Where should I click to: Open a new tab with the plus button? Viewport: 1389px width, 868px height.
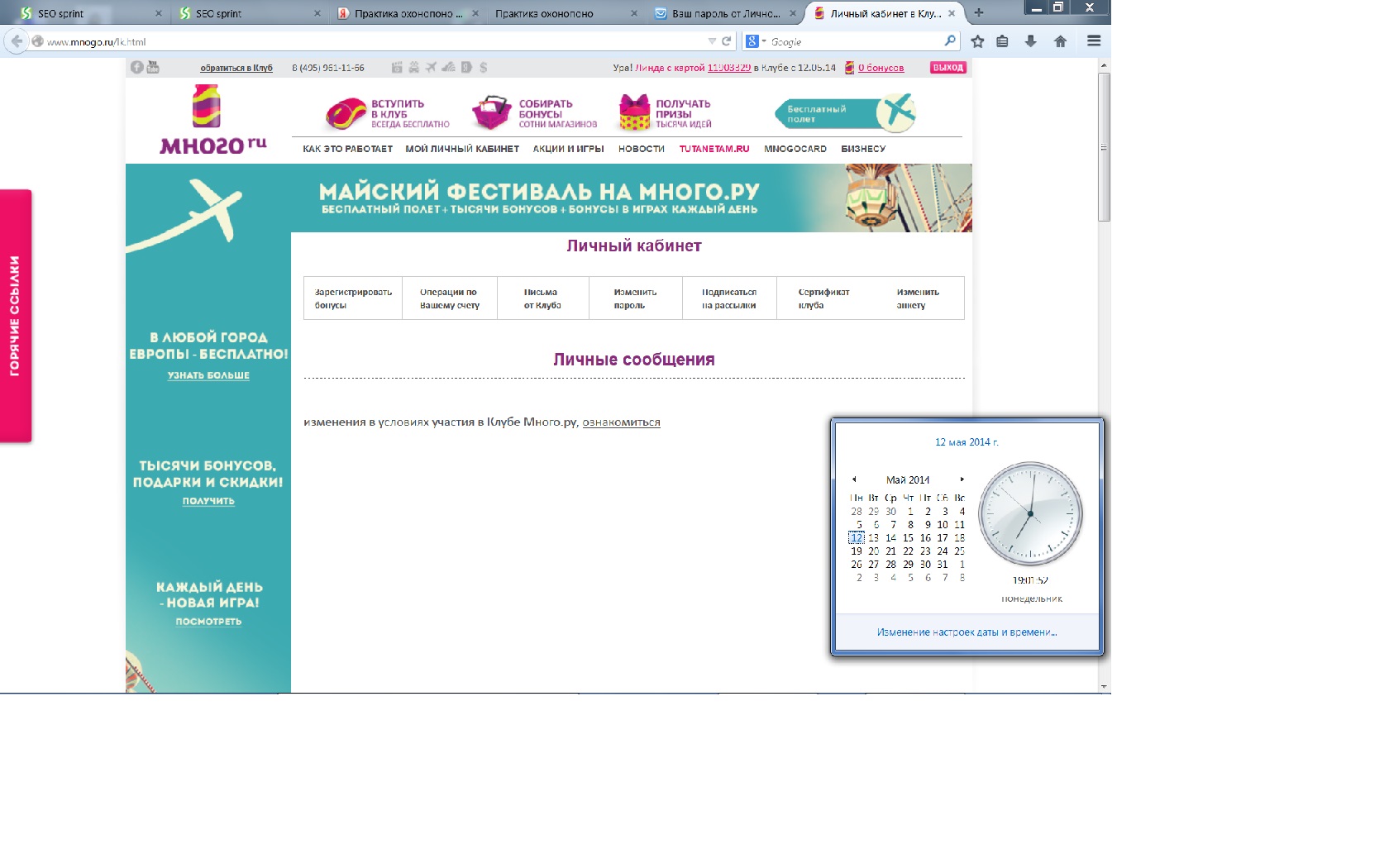979,12
